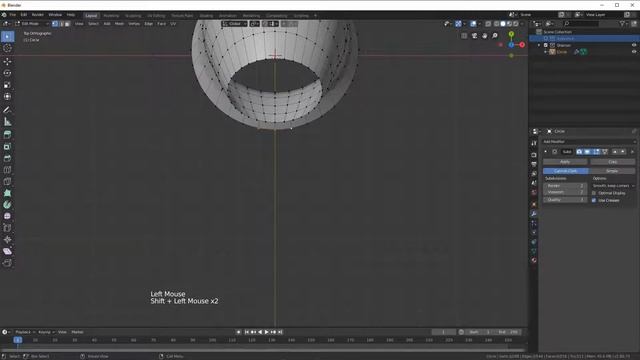Viewport: 640px width, 360px height.
Task: Switch to the Modeling workspace tab
Action: pyautogui.click(x=111, y=16)
